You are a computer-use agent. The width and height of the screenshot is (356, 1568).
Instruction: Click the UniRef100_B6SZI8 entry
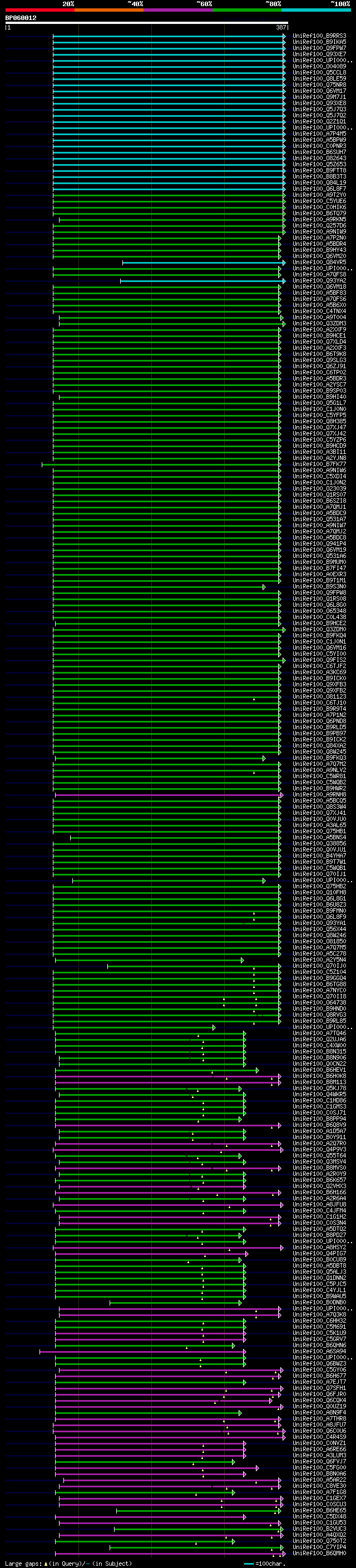click(319, 501)
